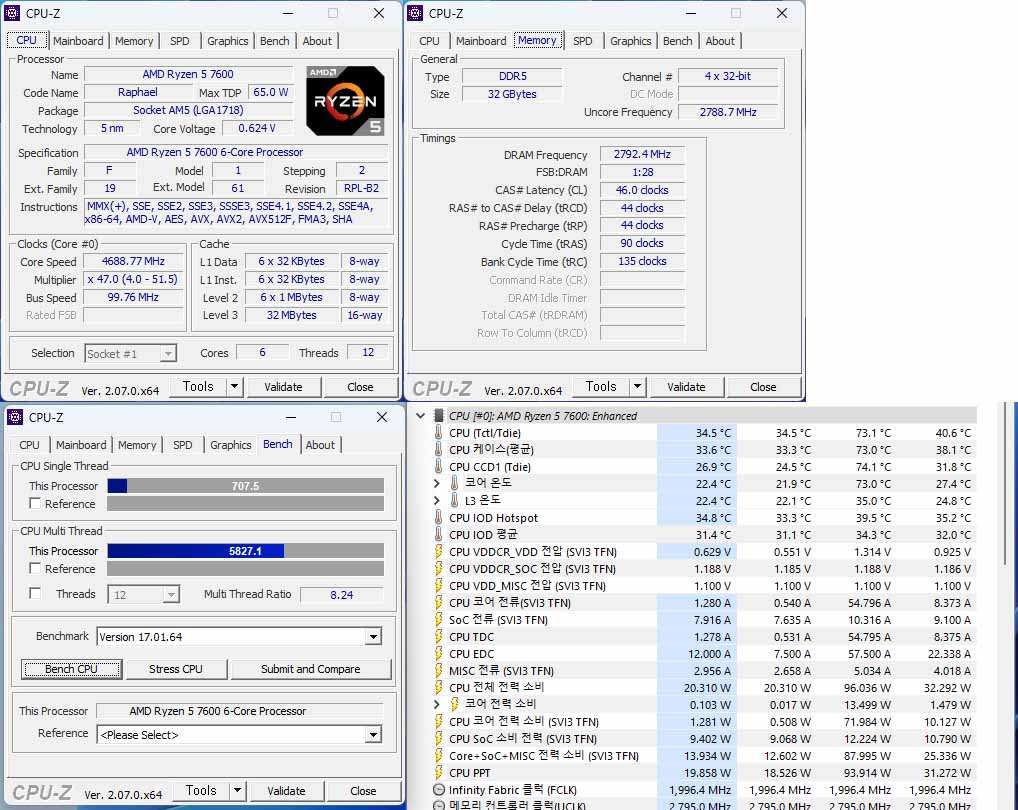Open Tools dropdown arrow in Memory window
Screen dimensions: 1018x810
(x=638, y=387)
